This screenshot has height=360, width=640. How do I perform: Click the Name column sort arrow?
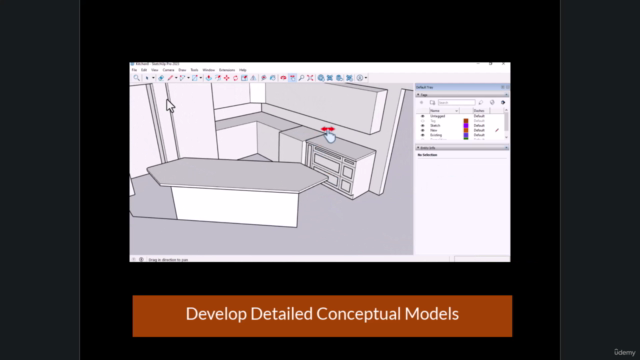pos(456,111)
